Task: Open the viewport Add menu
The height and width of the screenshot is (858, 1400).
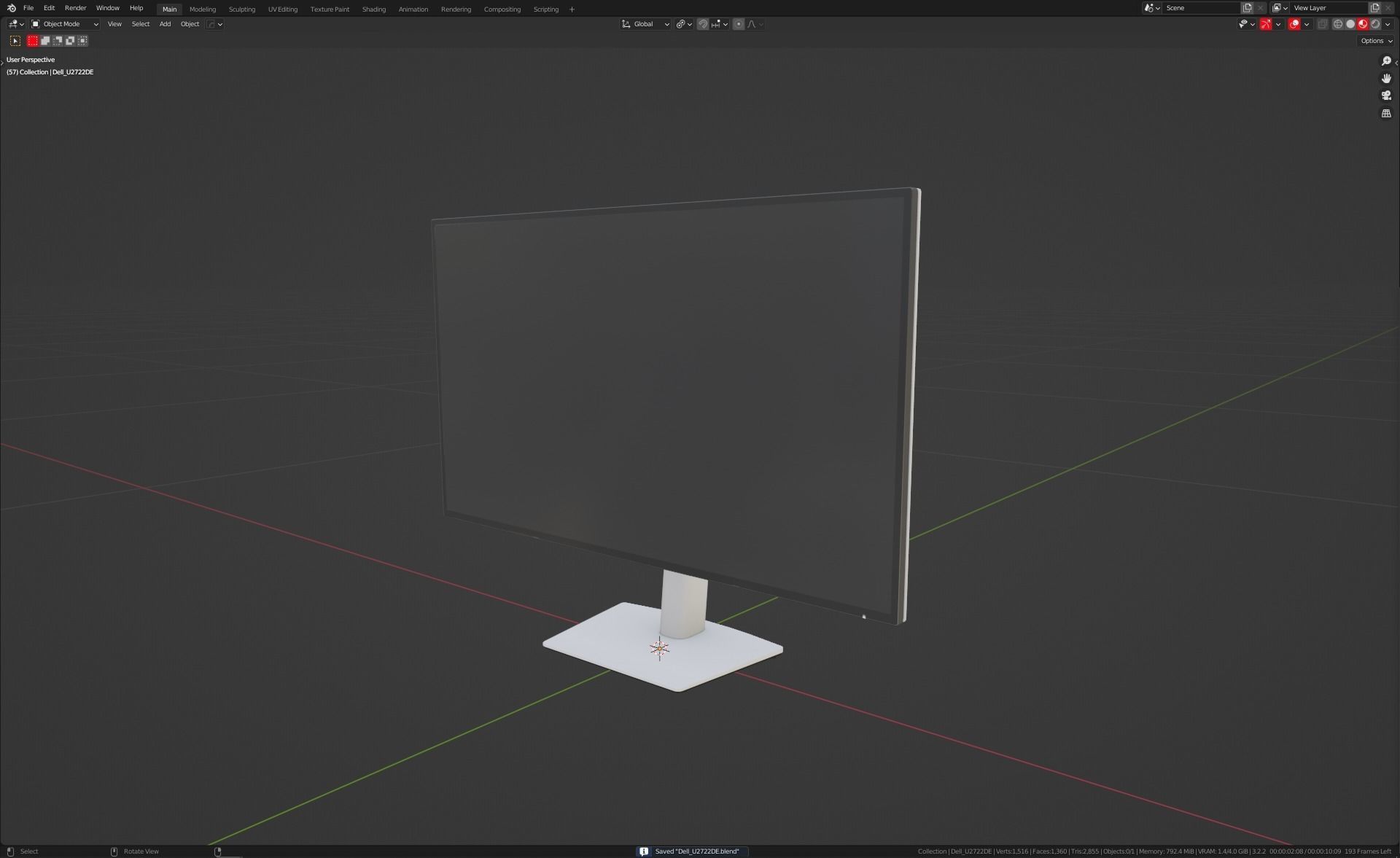Action: pyautogui.click(x=166, y=24)
